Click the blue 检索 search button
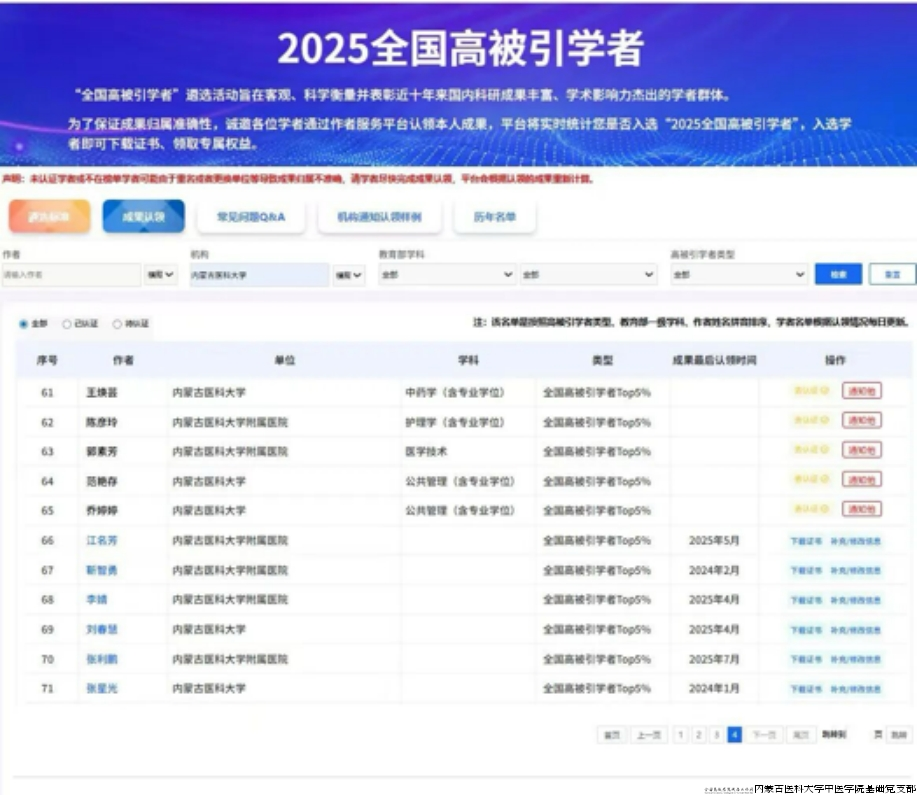917x795 pixels. [838, 274]
